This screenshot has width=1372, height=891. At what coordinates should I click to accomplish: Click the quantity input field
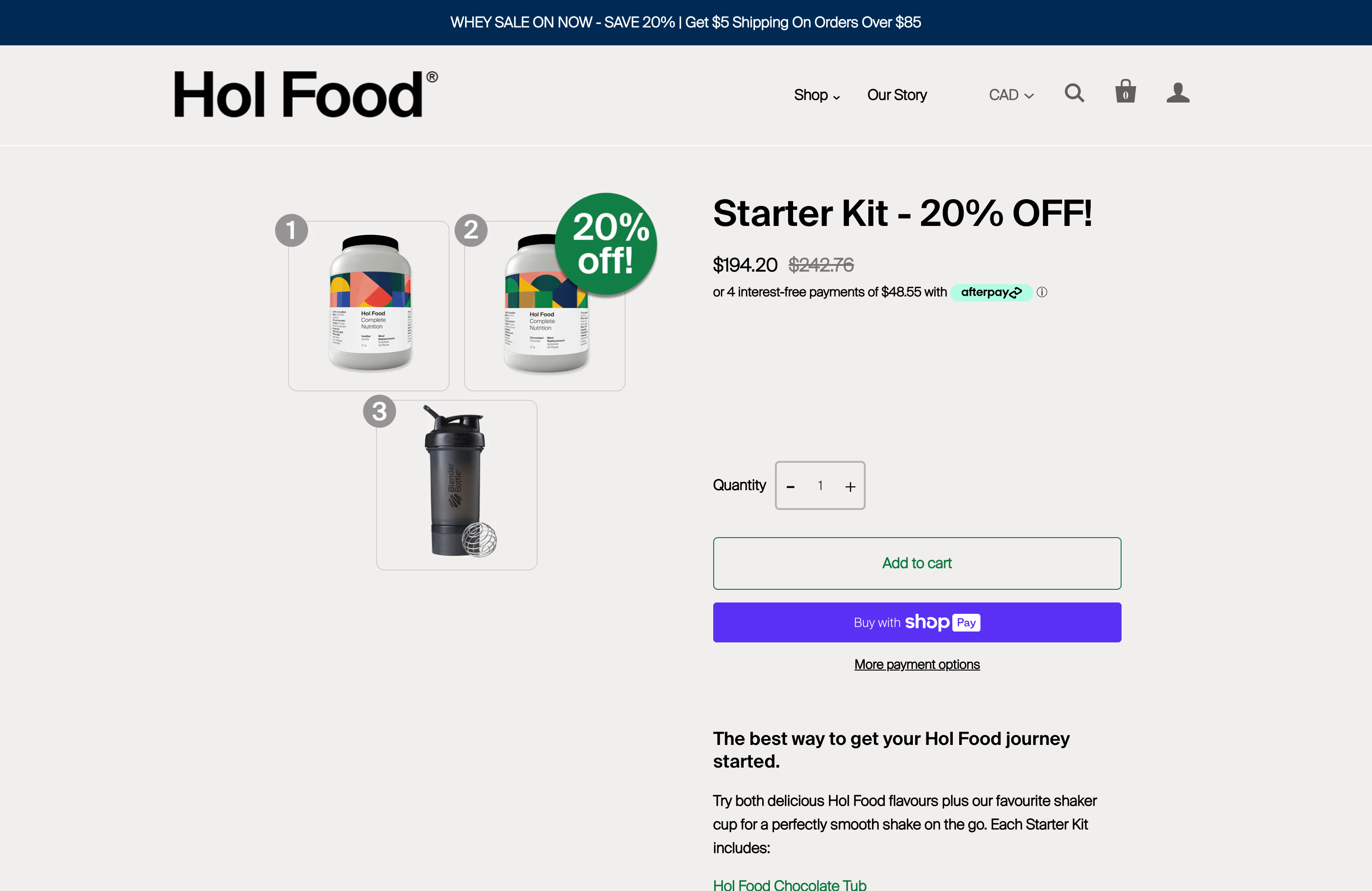click(x=820, y=486)
